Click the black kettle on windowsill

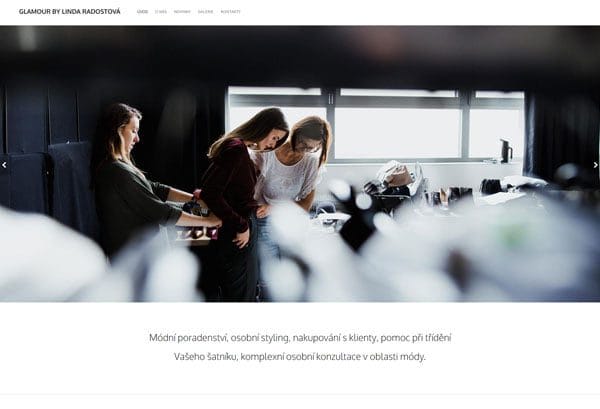pyautogui.click(x=506, y=151)
